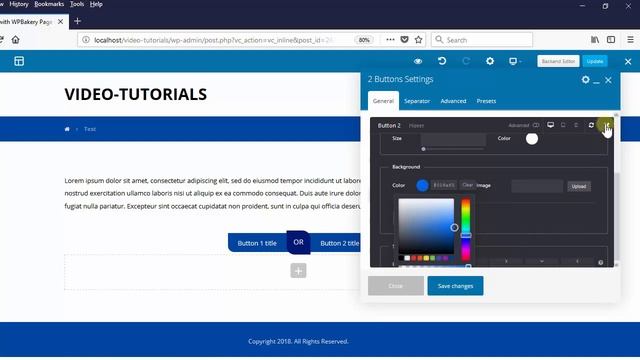Click the Test breadcrumb text

pyautogui.click(x=89, y=129)
